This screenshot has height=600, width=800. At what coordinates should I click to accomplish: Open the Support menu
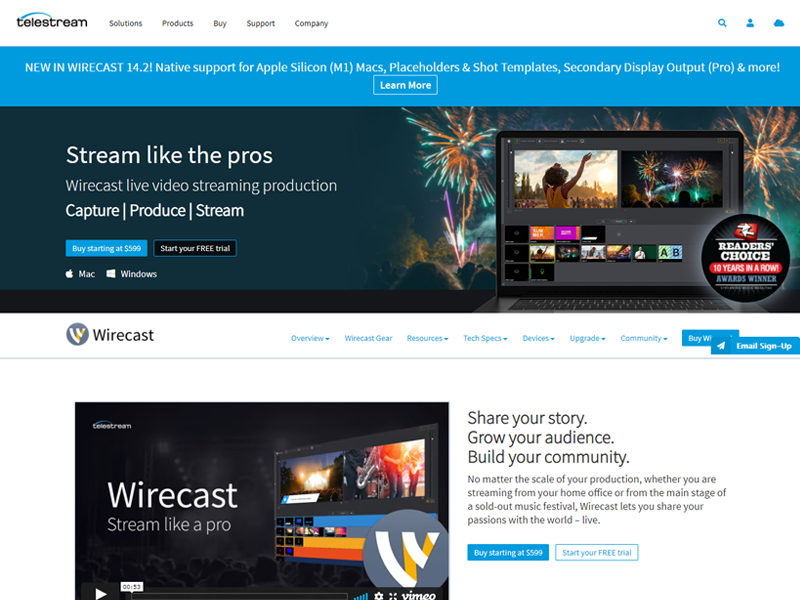(261, 23)
